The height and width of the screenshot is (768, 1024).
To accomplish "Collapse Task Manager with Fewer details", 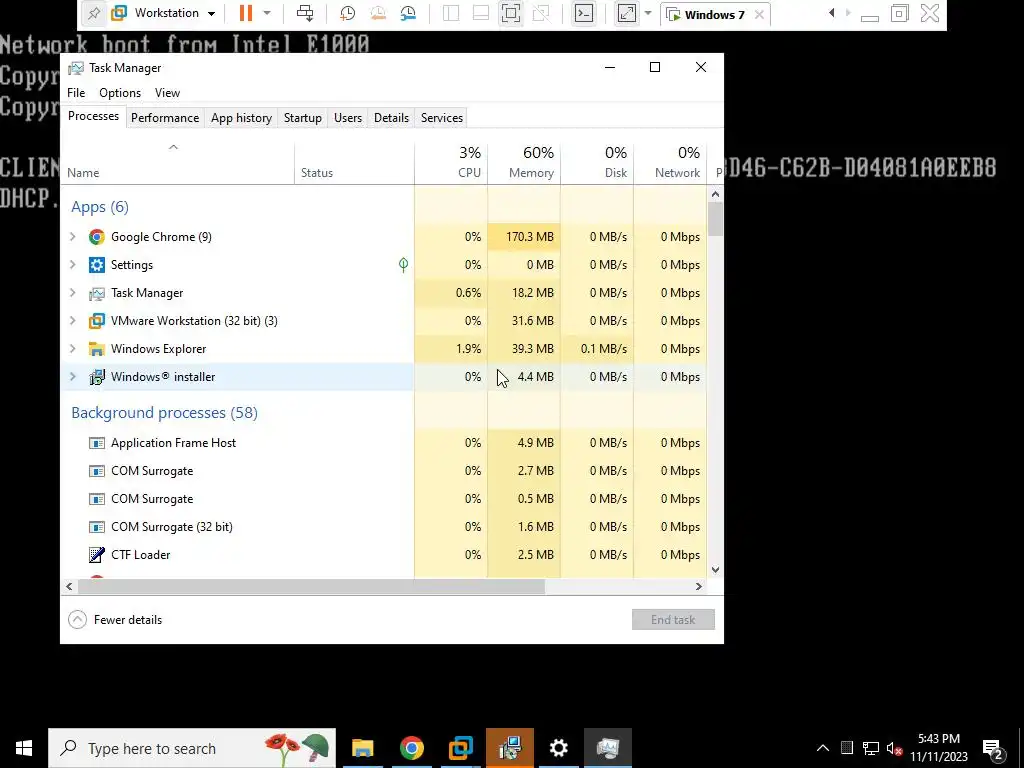I will 115,620.
